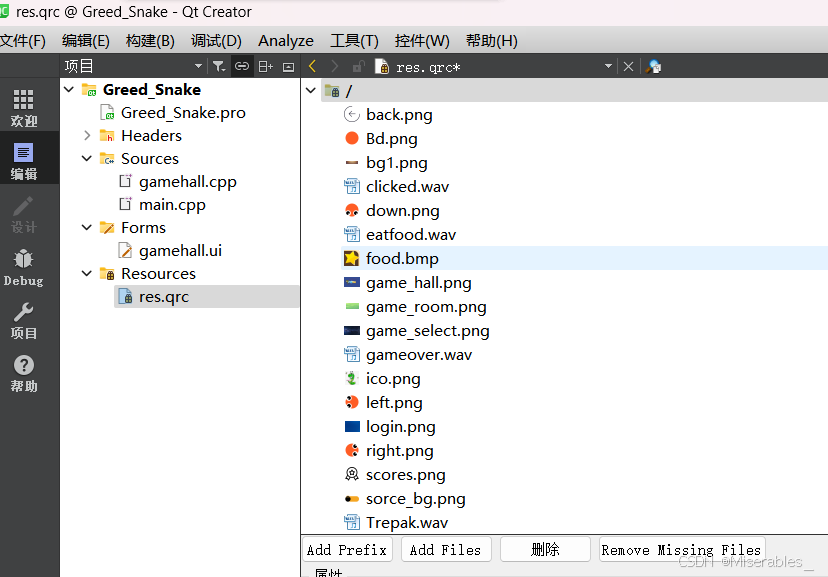Screen dimensions: 828x577
Task: Select clicked.wav resource entry
Action: pos(407,186)
